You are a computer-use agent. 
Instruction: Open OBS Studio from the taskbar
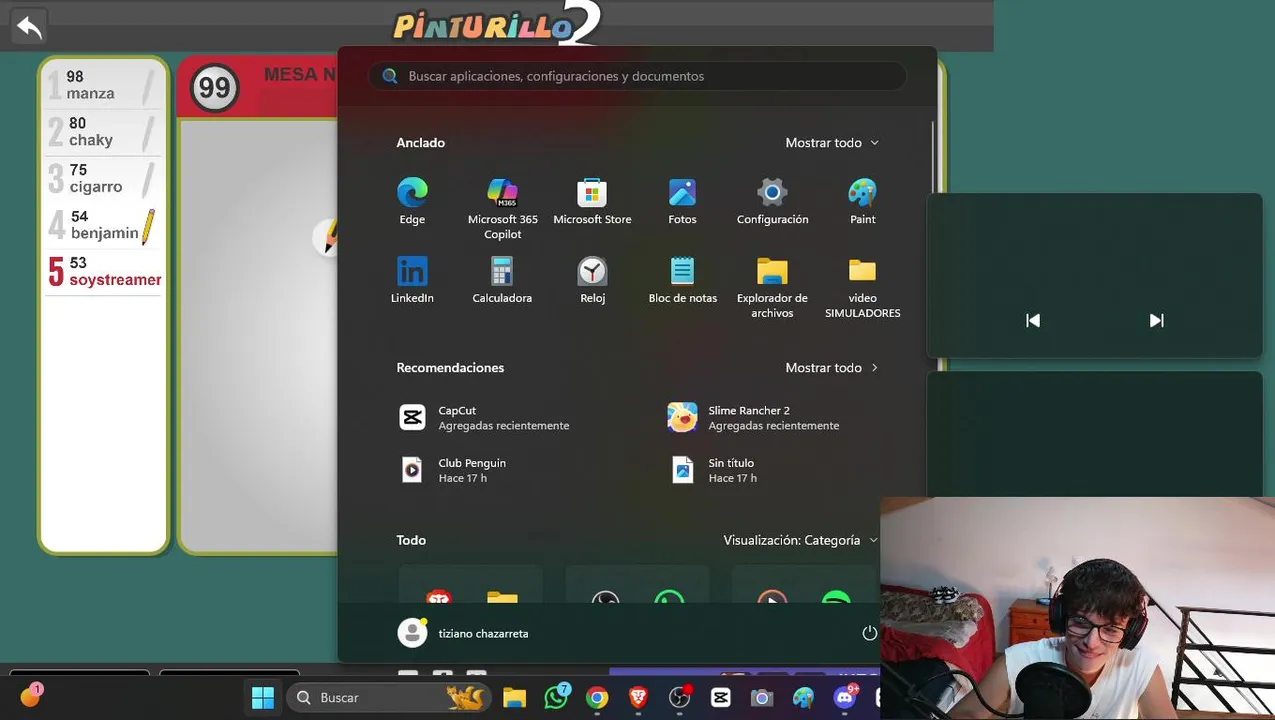click(x=680, y=698)
